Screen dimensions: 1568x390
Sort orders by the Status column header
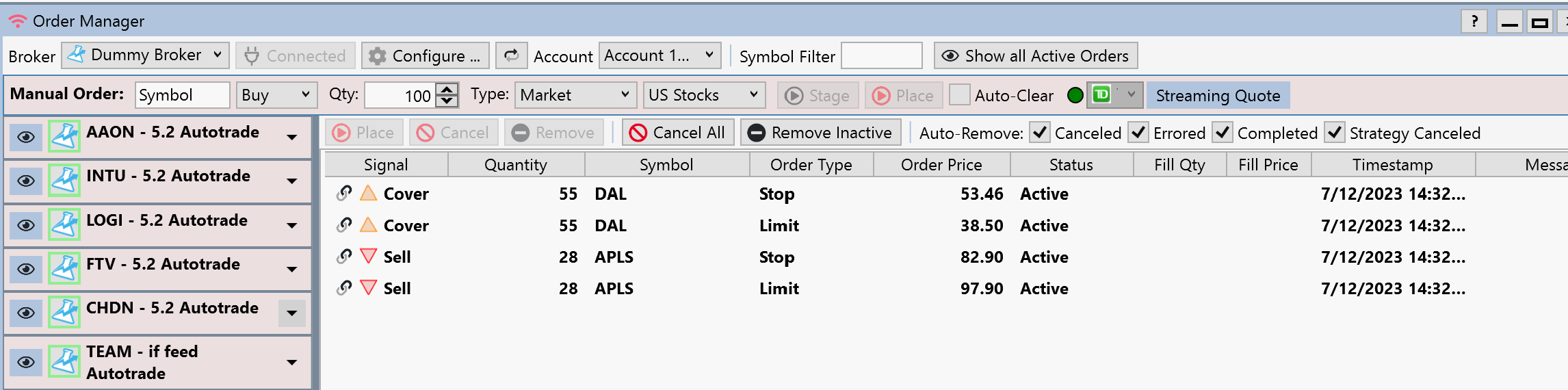tap(1071, 165)
